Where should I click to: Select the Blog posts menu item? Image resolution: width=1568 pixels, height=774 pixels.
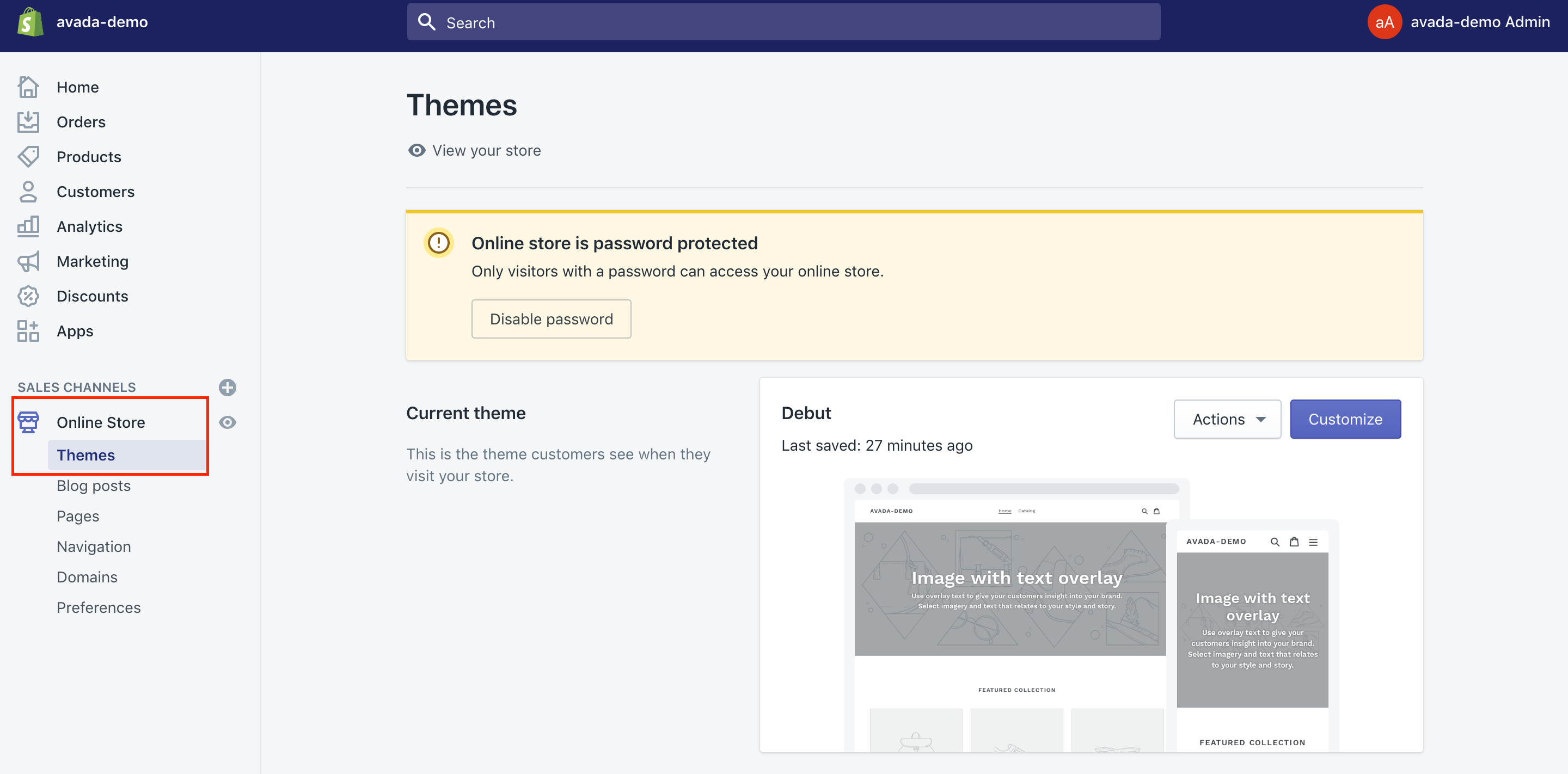93,485
